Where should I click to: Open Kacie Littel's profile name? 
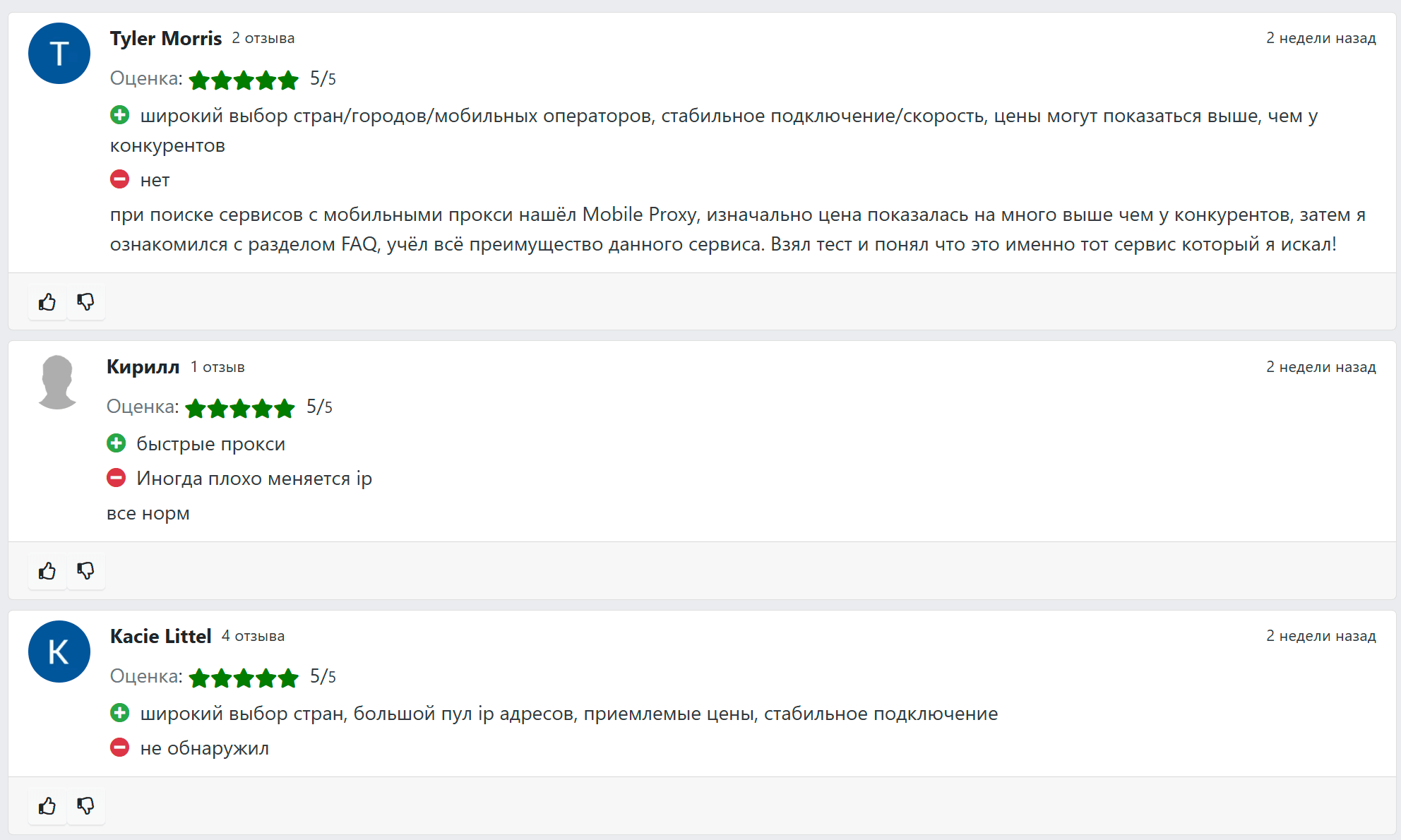click(160, 636)
